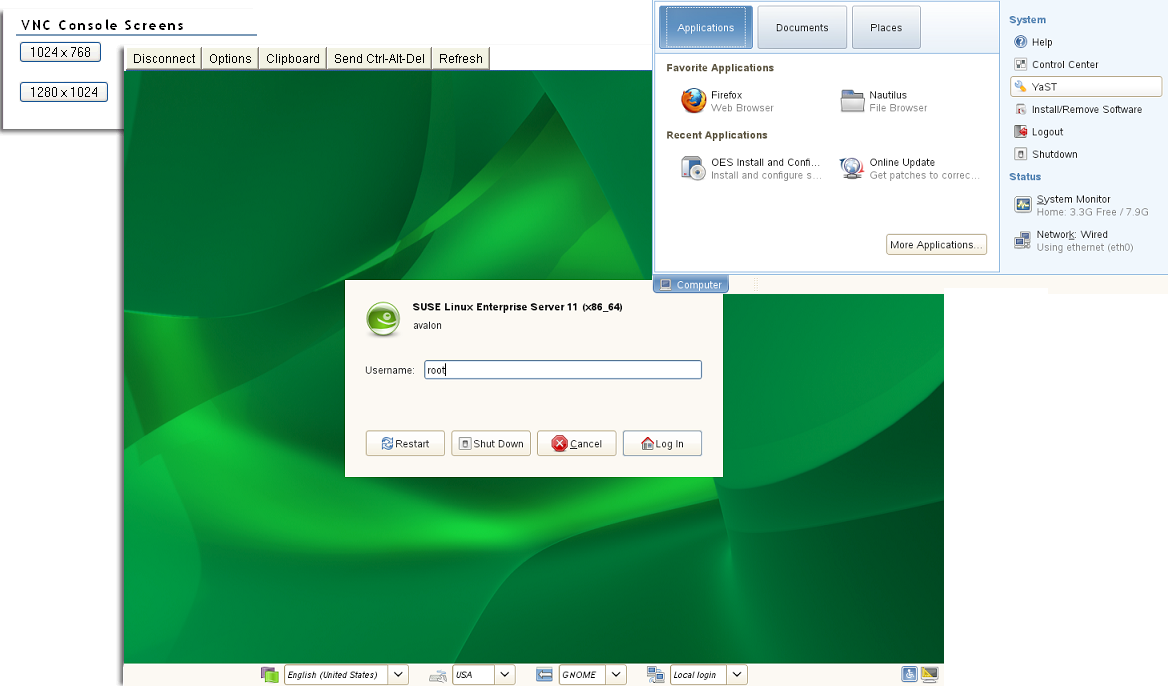The height and width of the screenshot is (687, 1168).
Task: Open the Nautilus file browser icon
Action: coord(852,101)
